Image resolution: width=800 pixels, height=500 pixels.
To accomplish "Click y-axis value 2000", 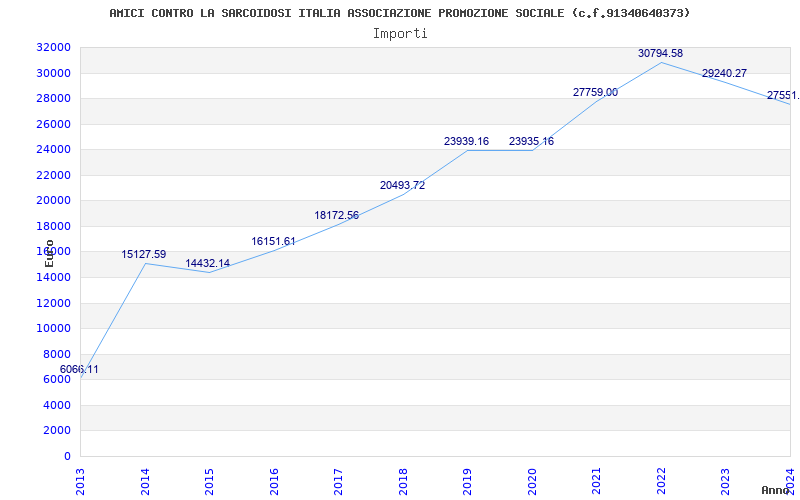I will point(56,431).
